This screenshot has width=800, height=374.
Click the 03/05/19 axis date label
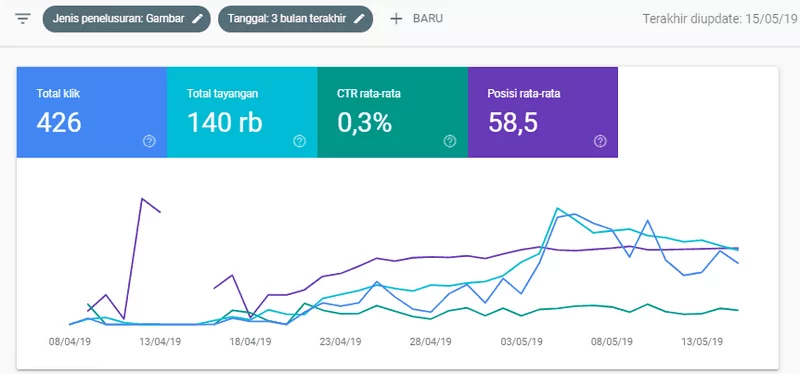pos(521,342)
